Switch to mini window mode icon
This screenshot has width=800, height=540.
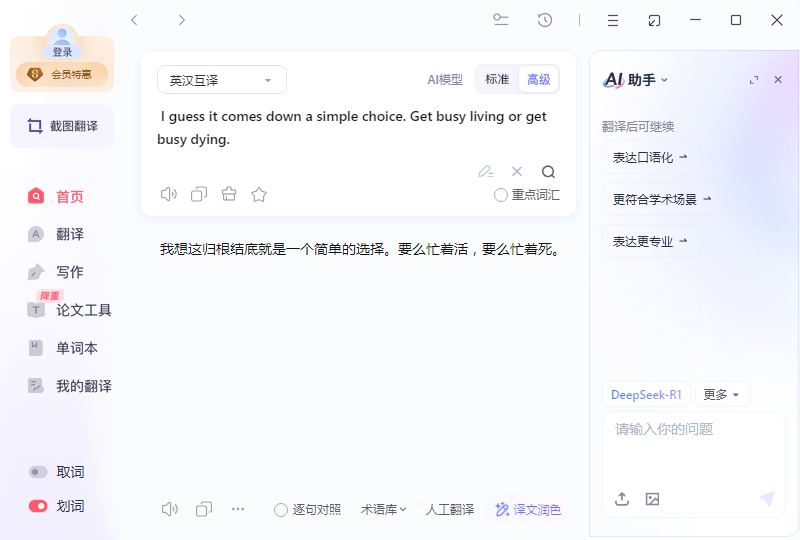(654, 20)
